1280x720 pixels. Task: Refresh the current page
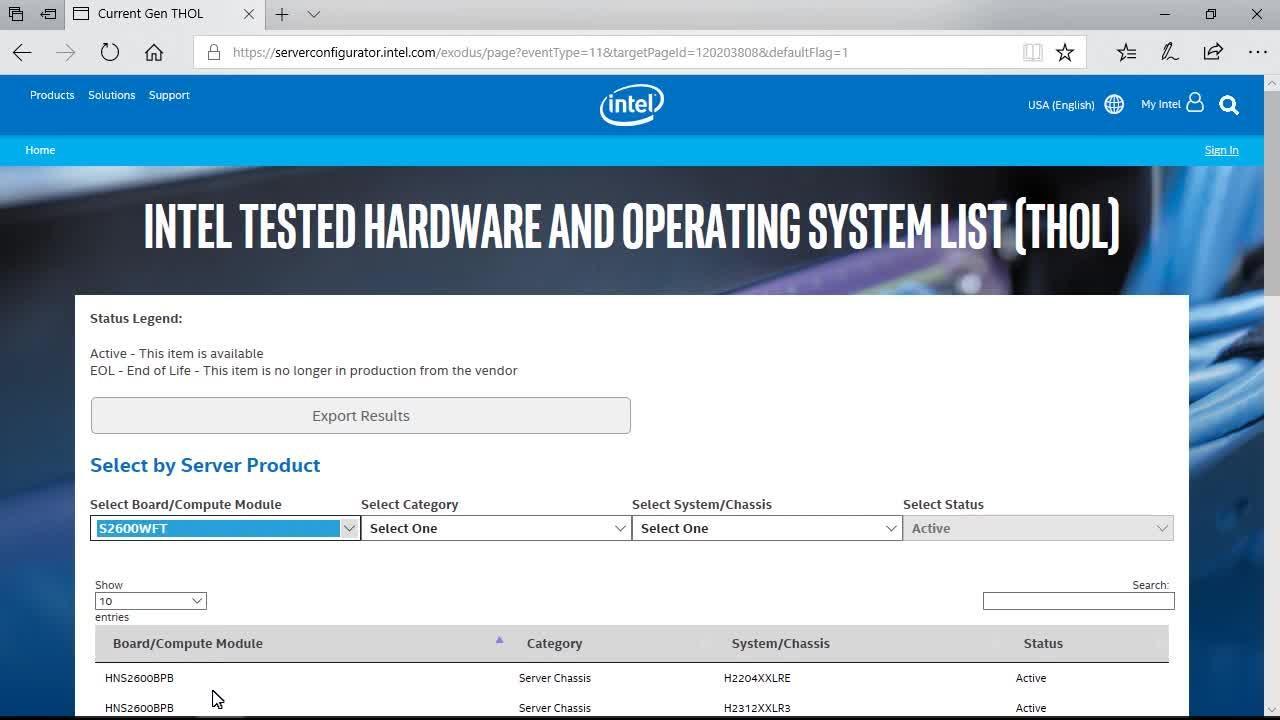110,52
